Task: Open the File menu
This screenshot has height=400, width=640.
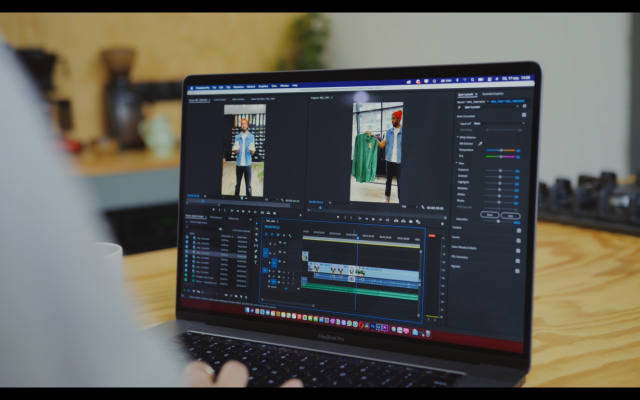Action: (214, 87)
